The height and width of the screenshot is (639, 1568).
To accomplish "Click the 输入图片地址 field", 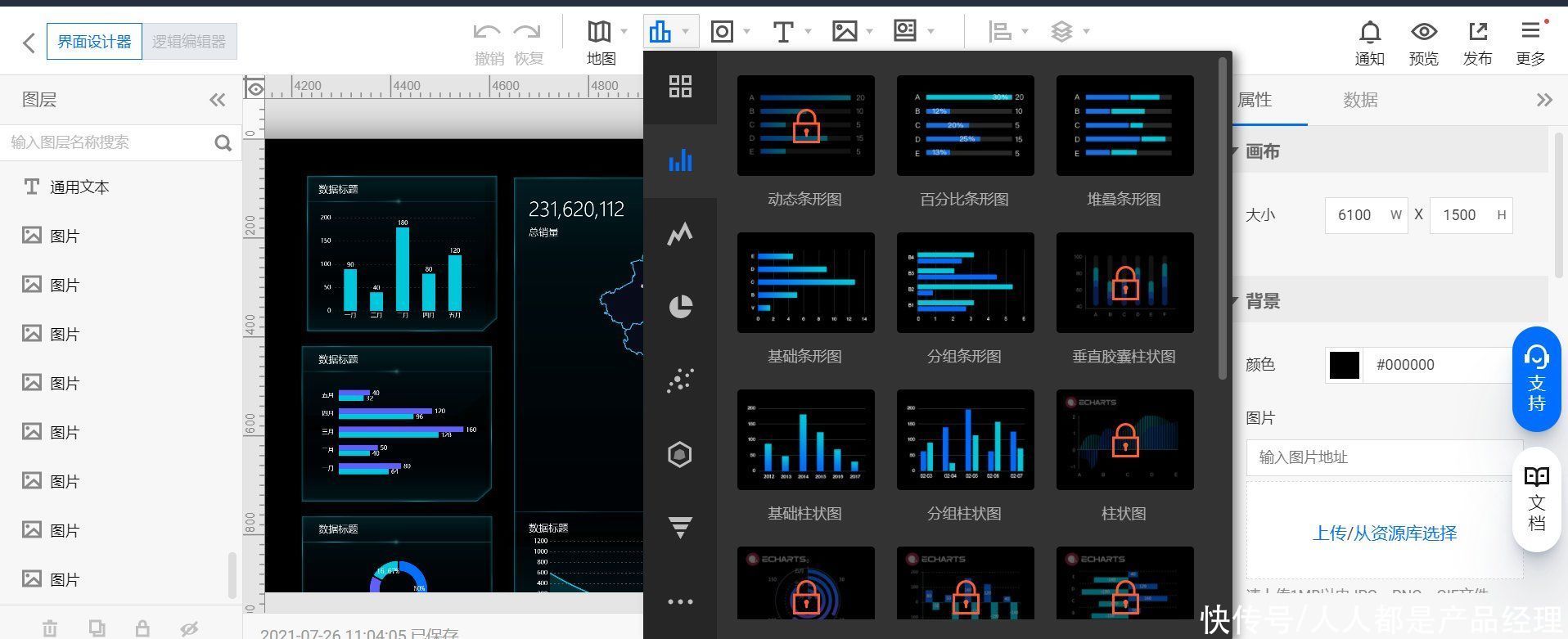I will (x=1384, y=457).
